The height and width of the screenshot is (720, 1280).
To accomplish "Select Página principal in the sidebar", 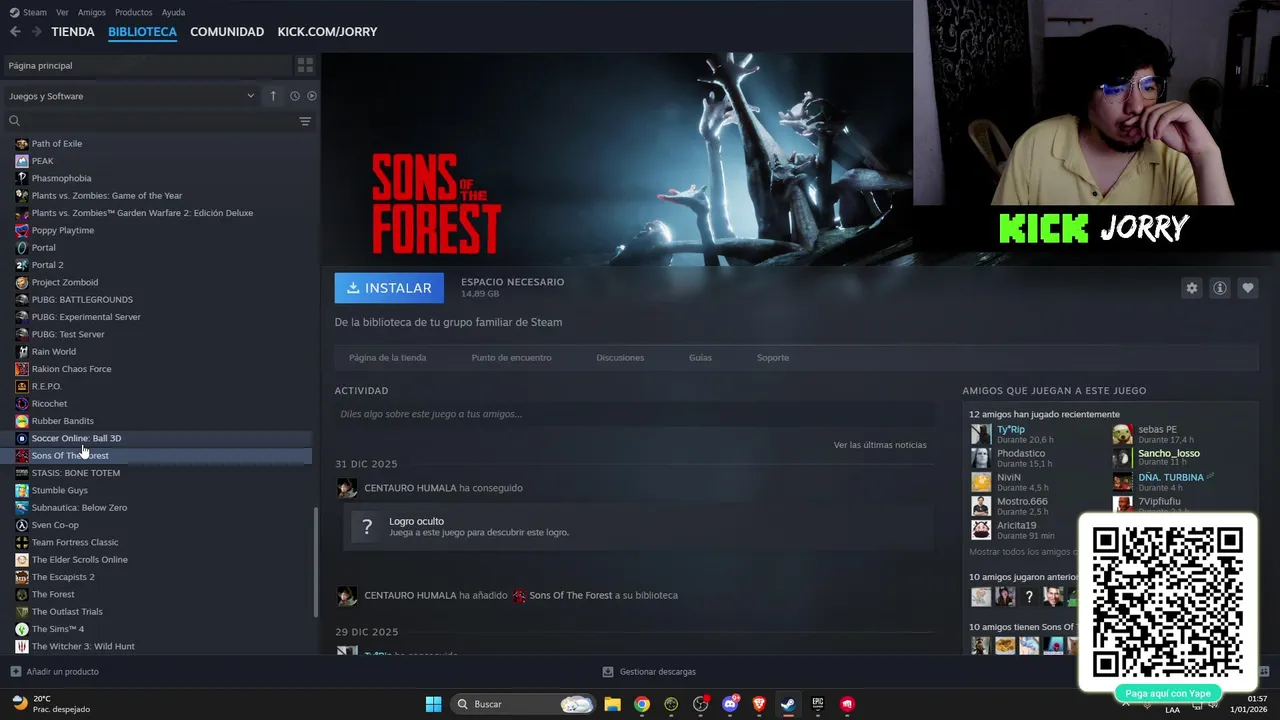I will (x=146, y=65).
